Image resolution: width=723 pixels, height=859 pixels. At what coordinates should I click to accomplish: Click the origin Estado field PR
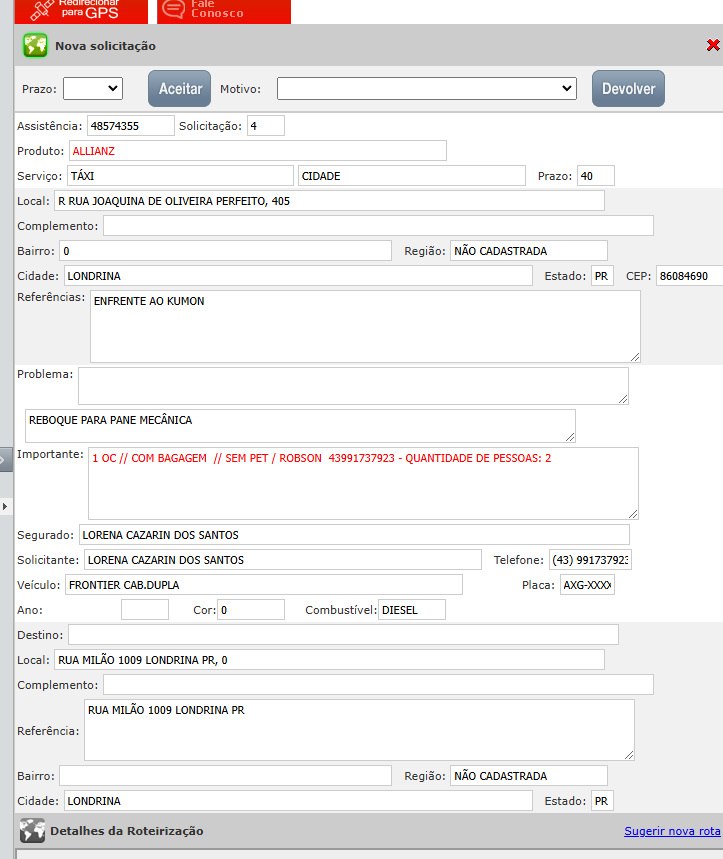pos(602,276)
